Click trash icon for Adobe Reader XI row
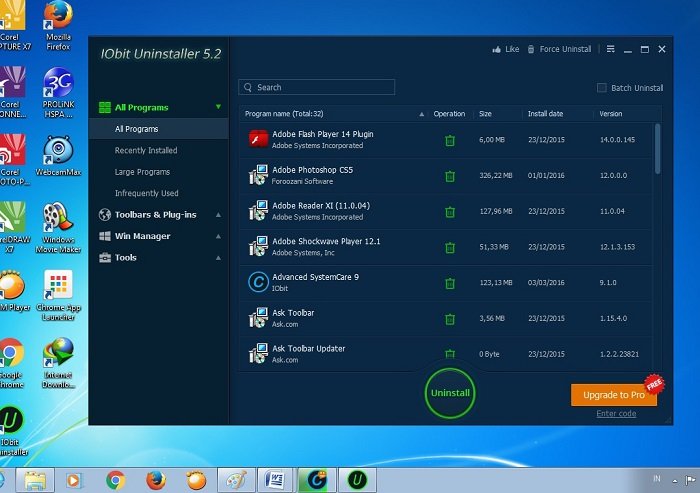 (450, 211)
